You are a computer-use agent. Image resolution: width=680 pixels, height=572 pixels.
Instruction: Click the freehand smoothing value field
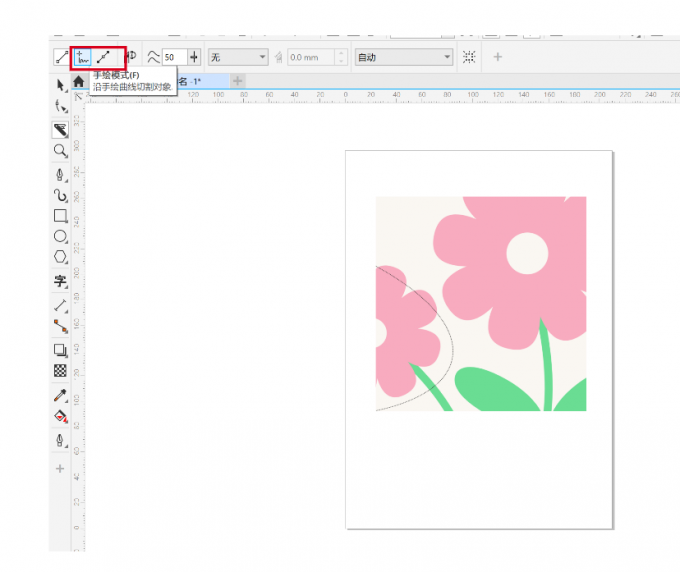pyautogui.click(x=173, y=58)
